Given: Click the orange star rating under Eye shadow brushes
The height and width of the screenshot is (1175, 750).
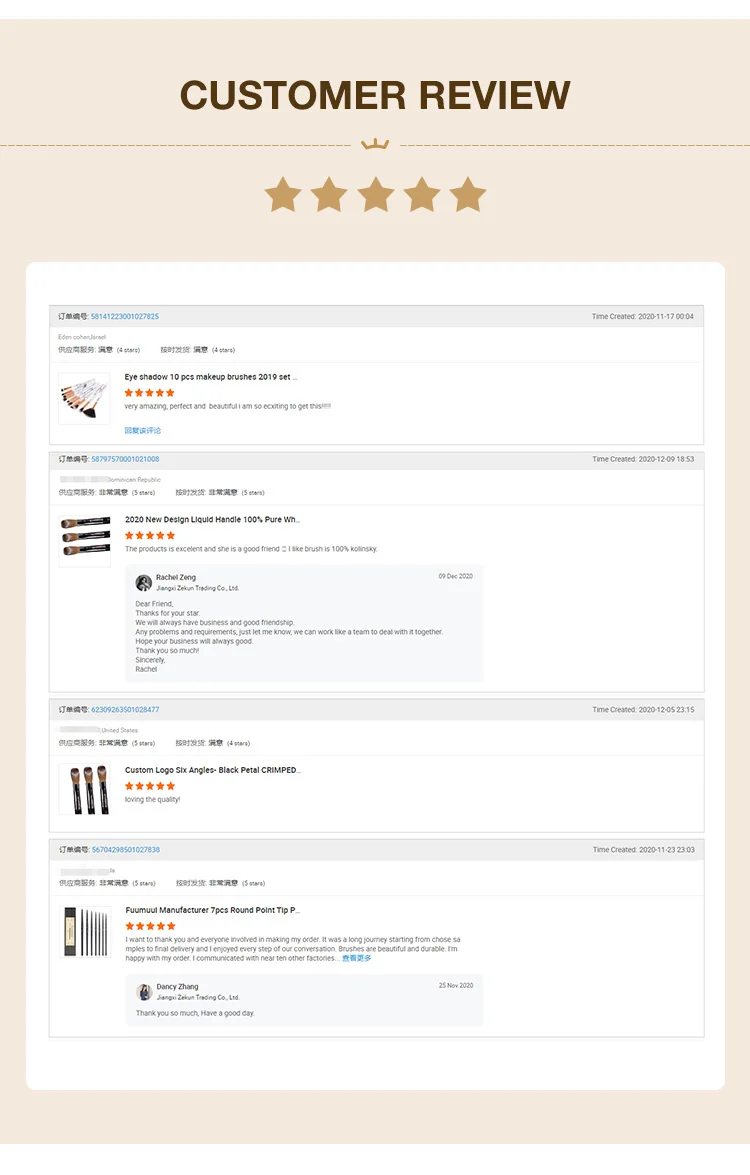Looking at the screenshot, I should pos(150,393).
